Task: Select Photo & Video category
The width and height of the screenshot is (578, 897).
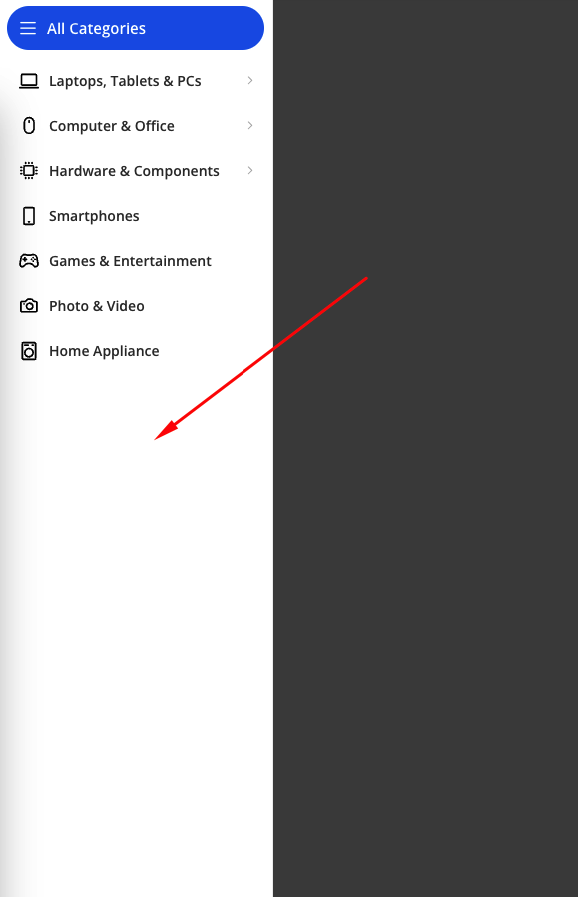Action: [x=97, y=306]
